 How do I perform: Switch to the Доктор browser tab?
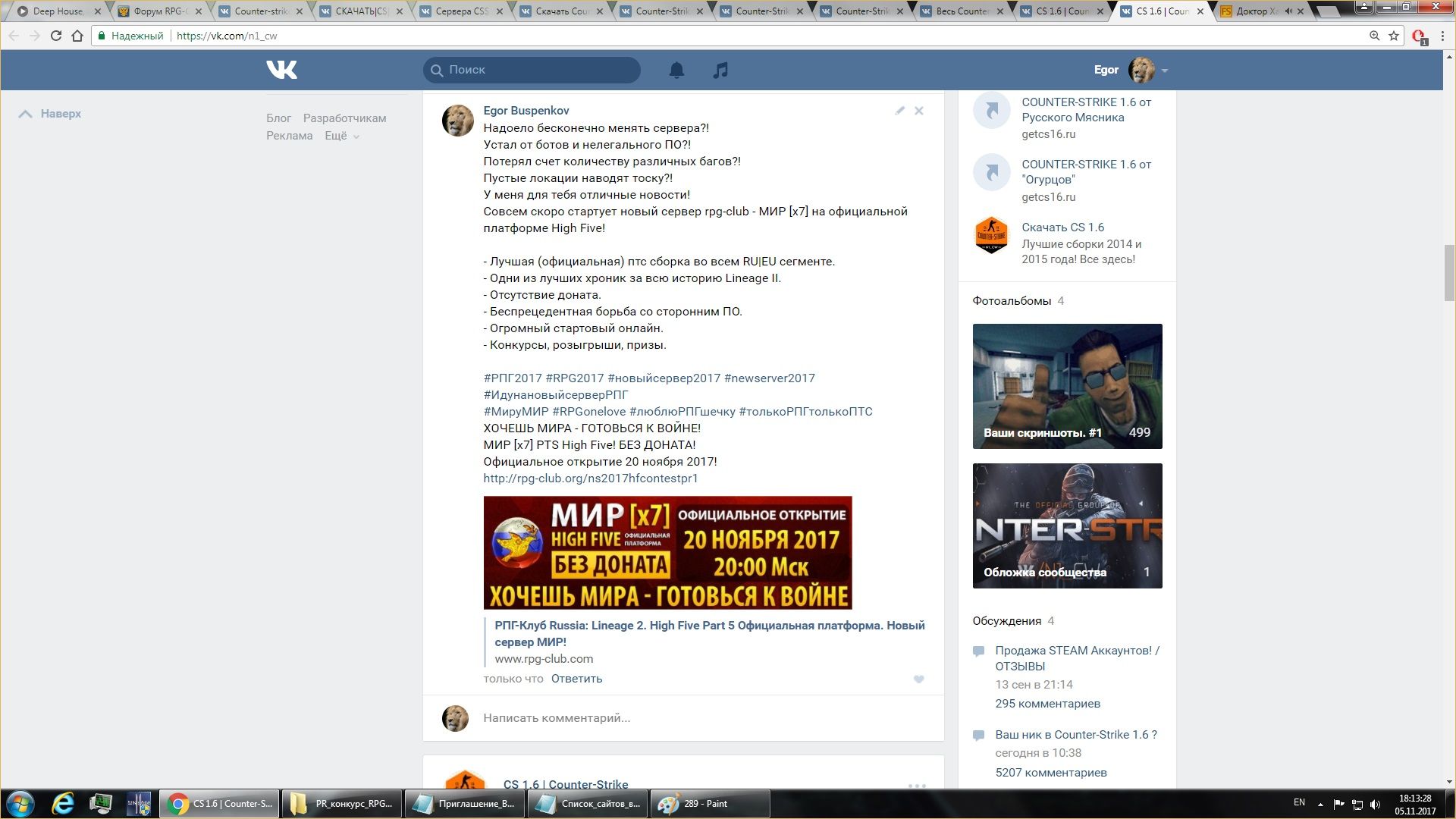click(1263, 11)
